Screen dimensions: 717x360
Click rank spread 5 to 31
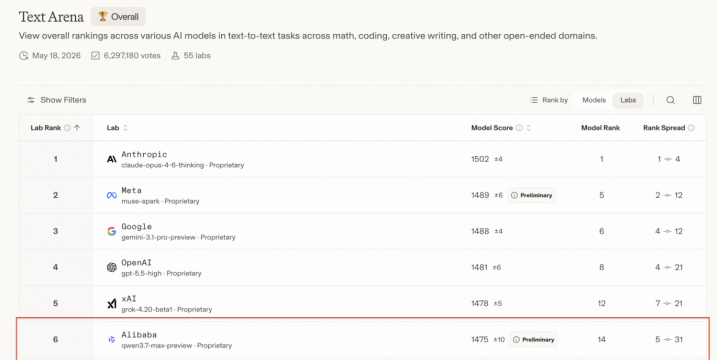tap(669, 339)
